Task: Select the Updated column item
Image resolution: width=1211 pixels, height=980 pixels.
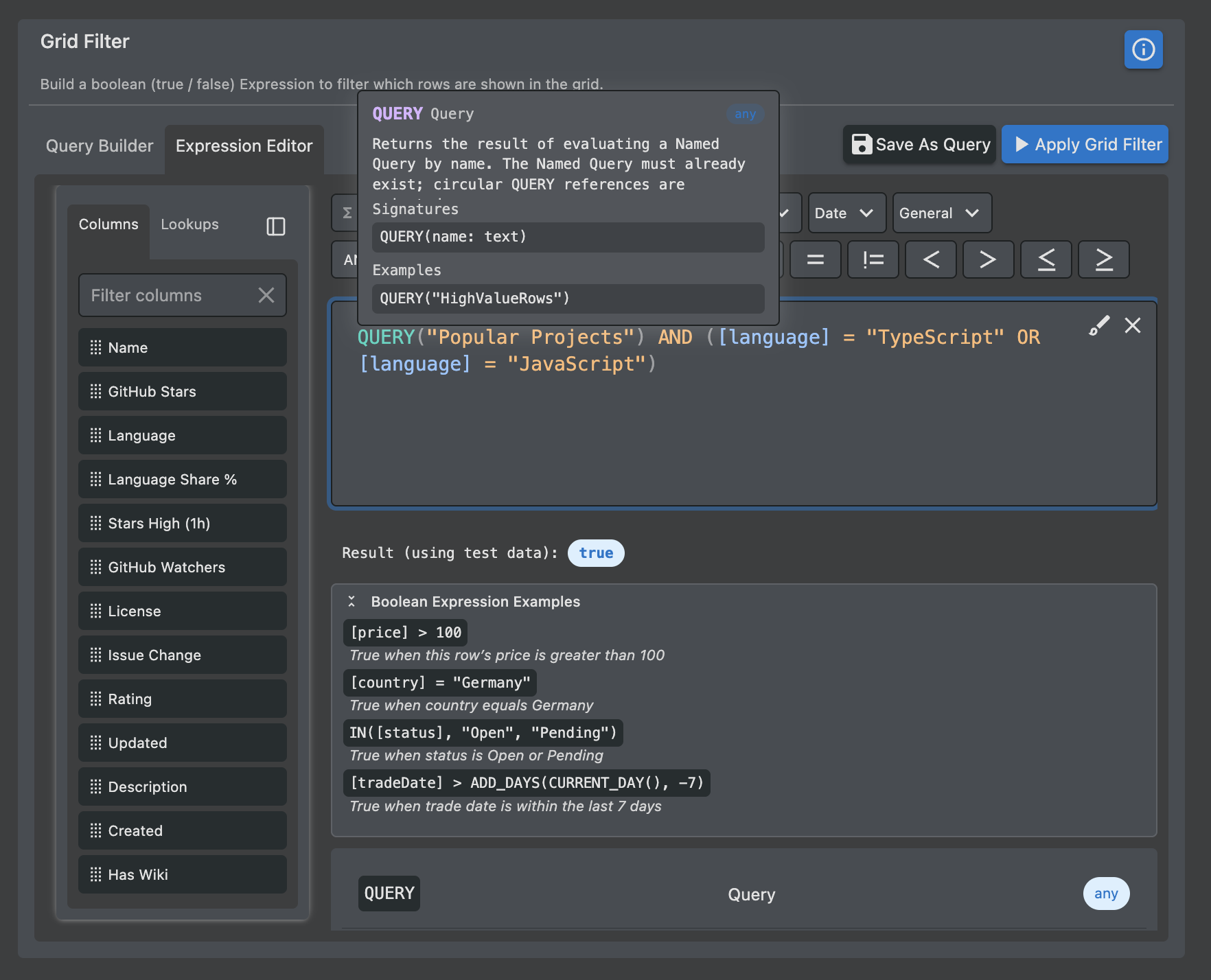Action: pyautogui.click(x=183, y=743)
